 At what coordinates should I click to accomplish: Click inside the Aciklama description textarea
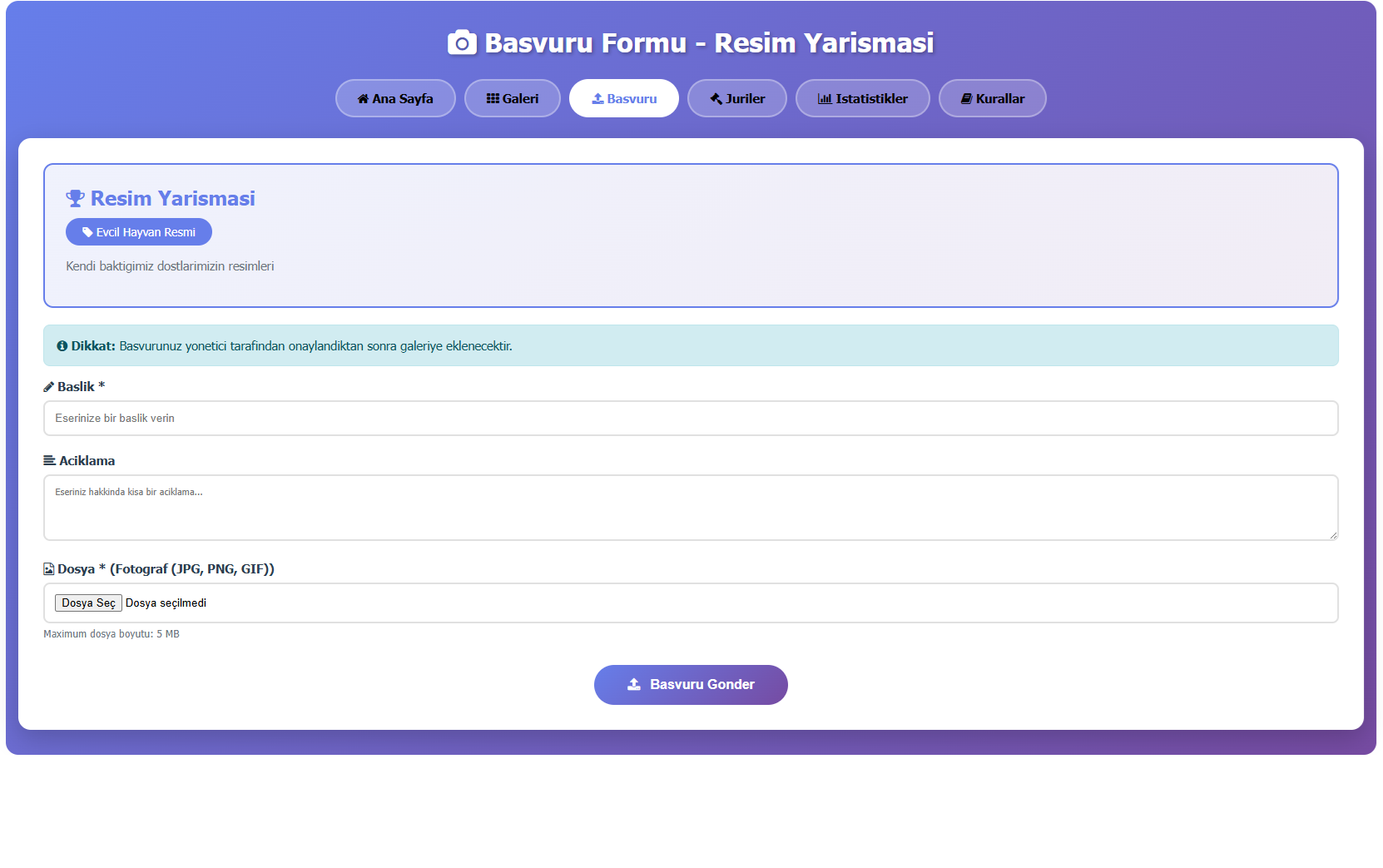(691, 508)
